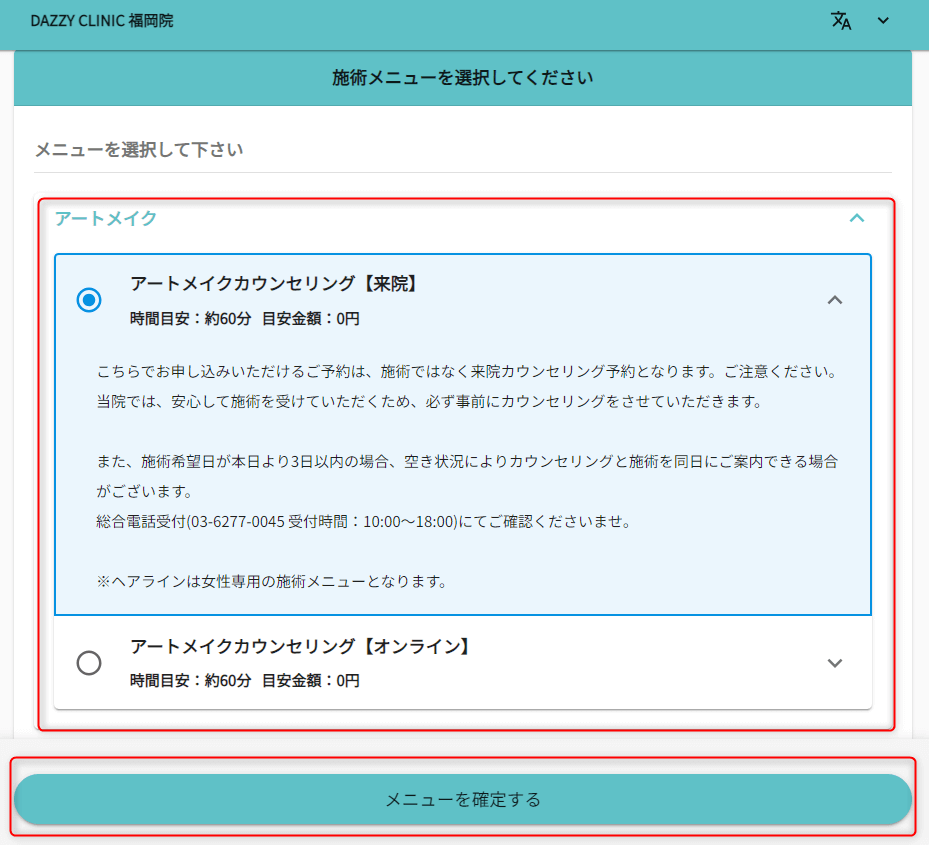Collapse the アートメイク category section
The width and height of the screenshot is (929, 845).
(x=857, y=218)
